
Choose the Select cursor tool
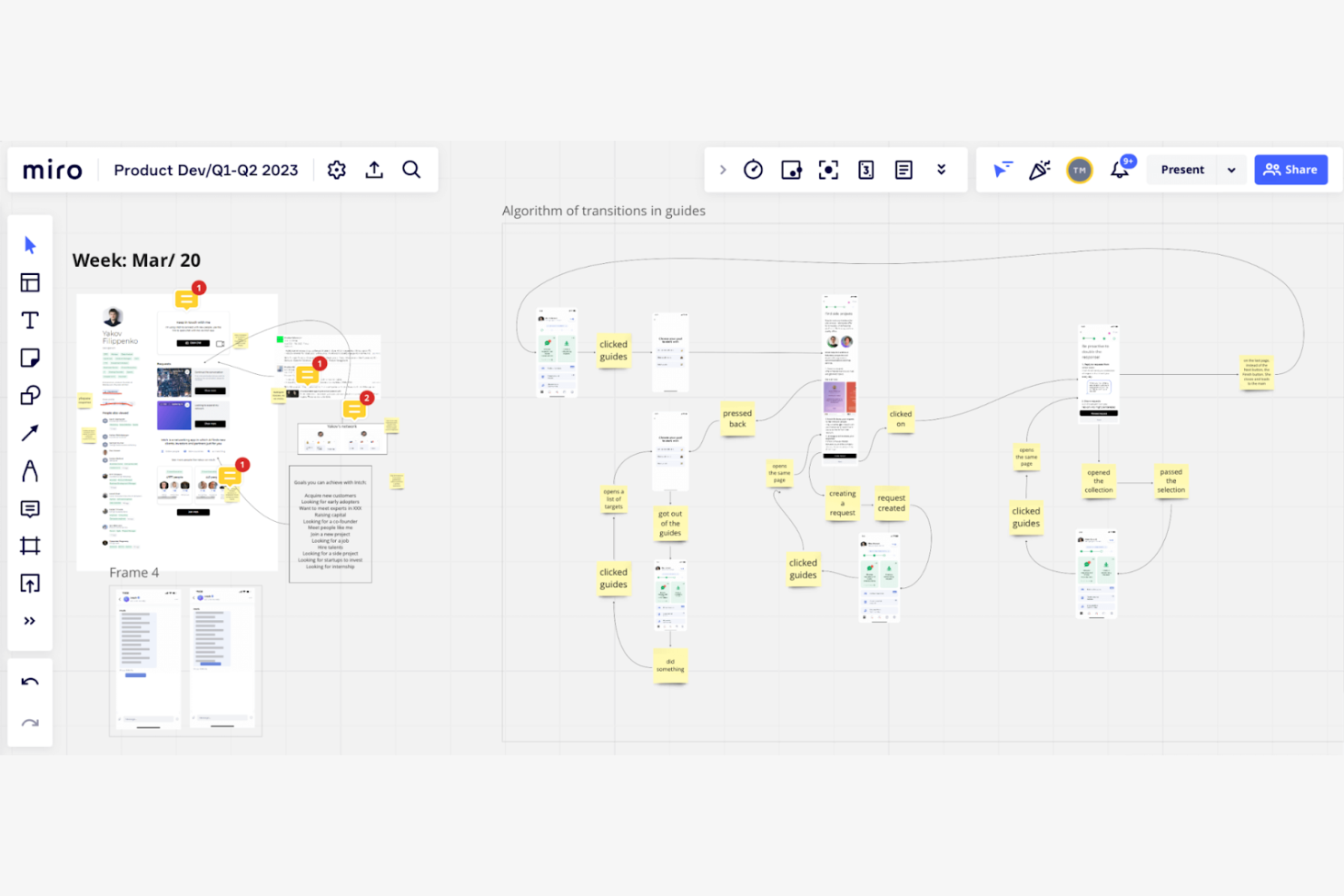[x=30, y=245]
